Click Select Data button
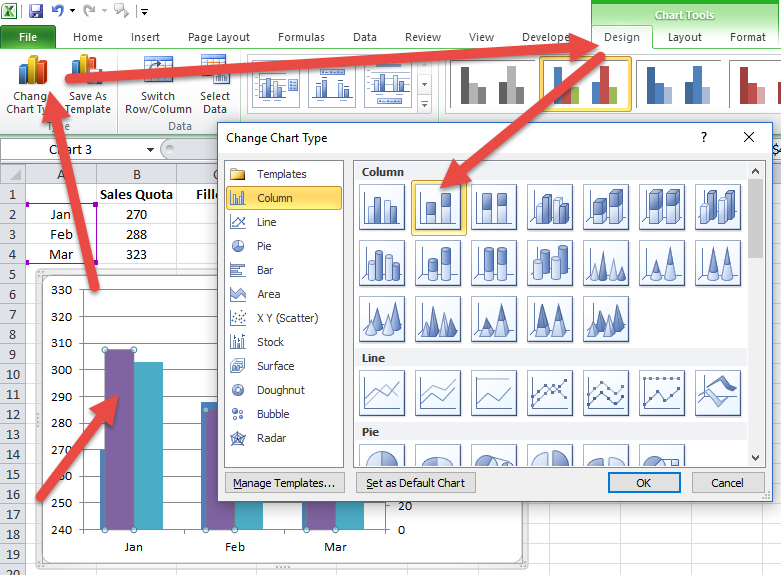This screenshot has height=575, width=781. (x=215, y=85)
